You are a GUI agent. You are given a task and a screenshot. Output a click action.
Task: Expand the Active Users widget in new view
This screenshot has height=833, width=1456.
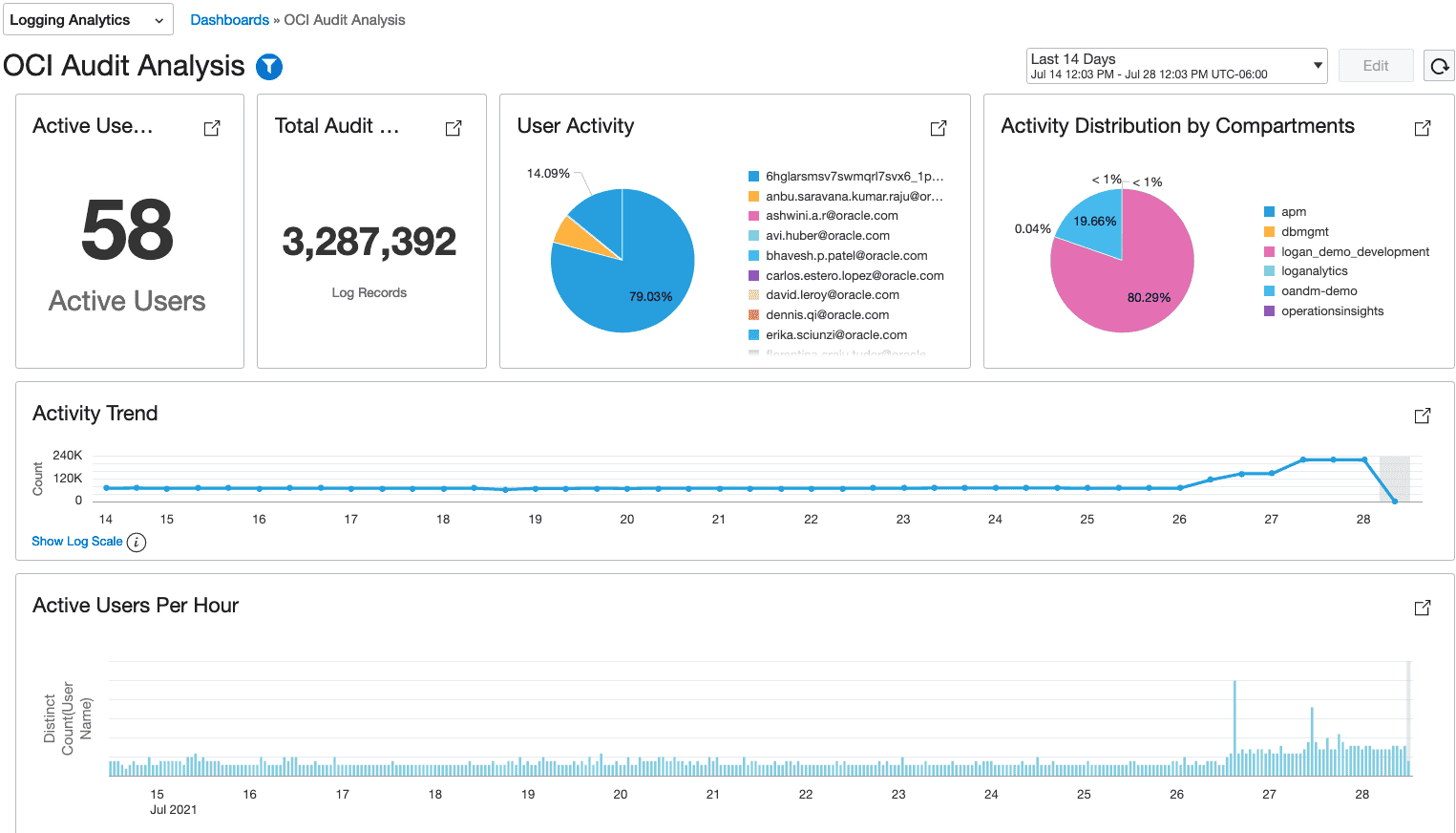212,127
